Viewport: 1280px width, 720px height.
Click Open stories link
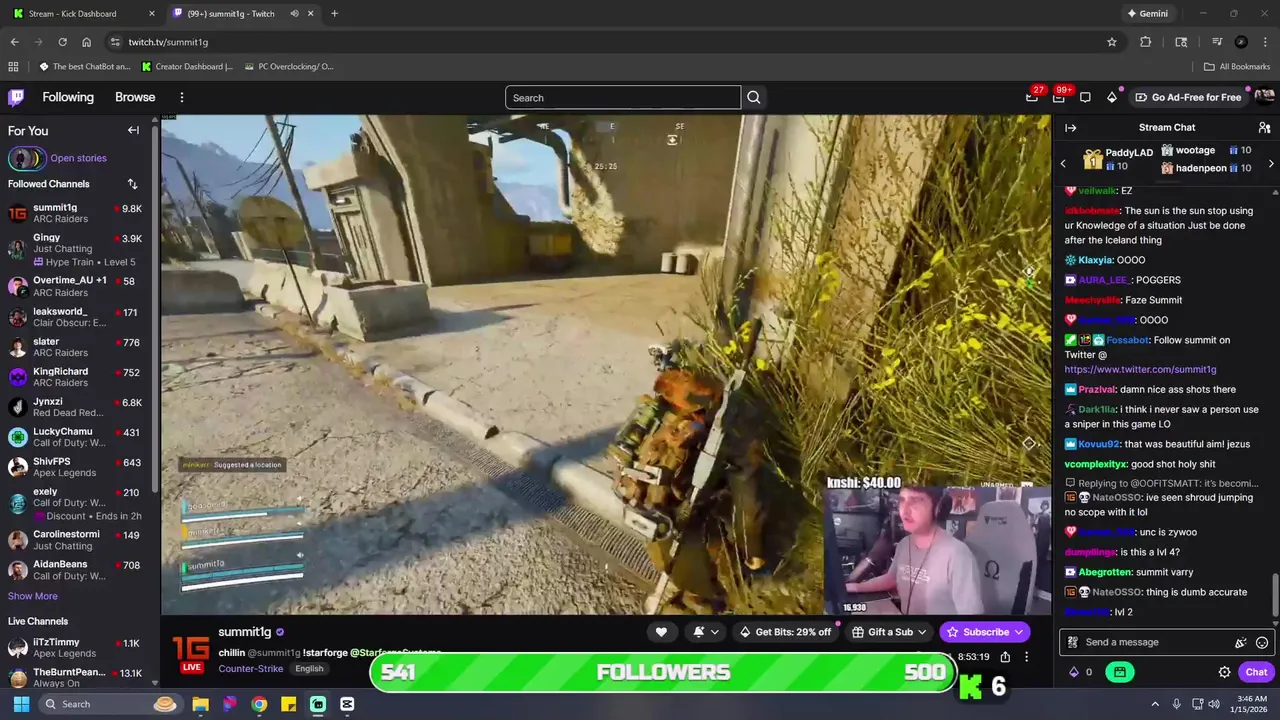pos(78,158)
